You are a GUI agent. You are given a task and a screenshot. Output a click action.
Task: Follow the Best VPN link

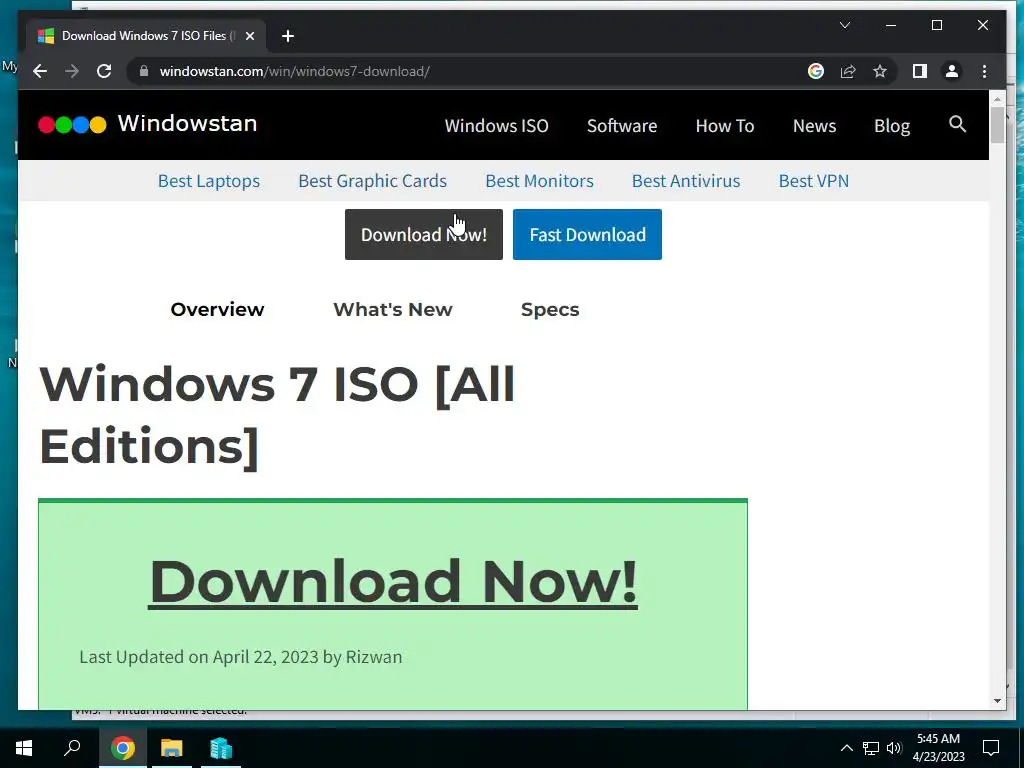(x=814, y=181)
